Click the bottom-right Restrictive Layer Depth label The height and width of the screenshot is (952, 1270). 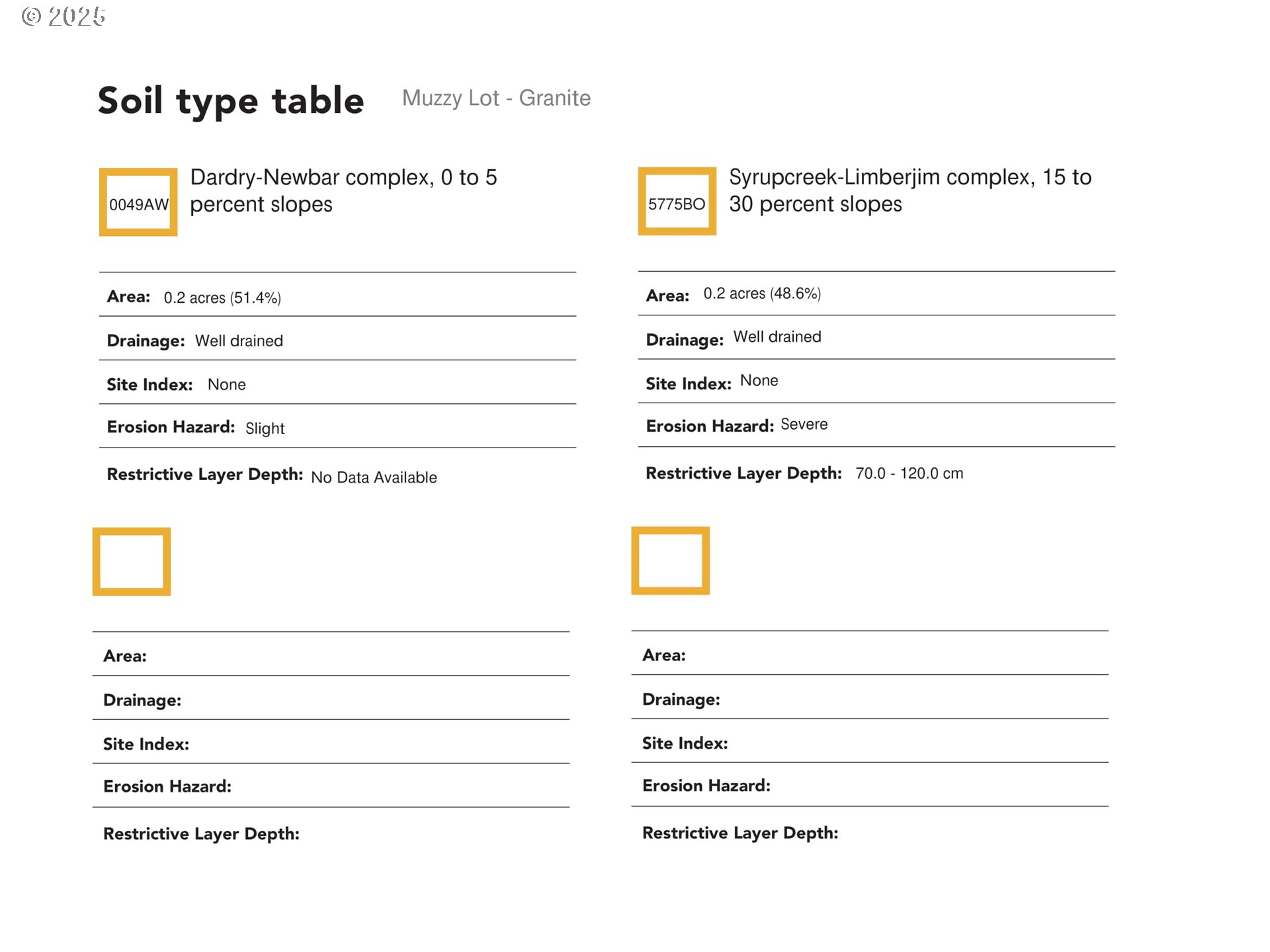[x=740, y=833]
